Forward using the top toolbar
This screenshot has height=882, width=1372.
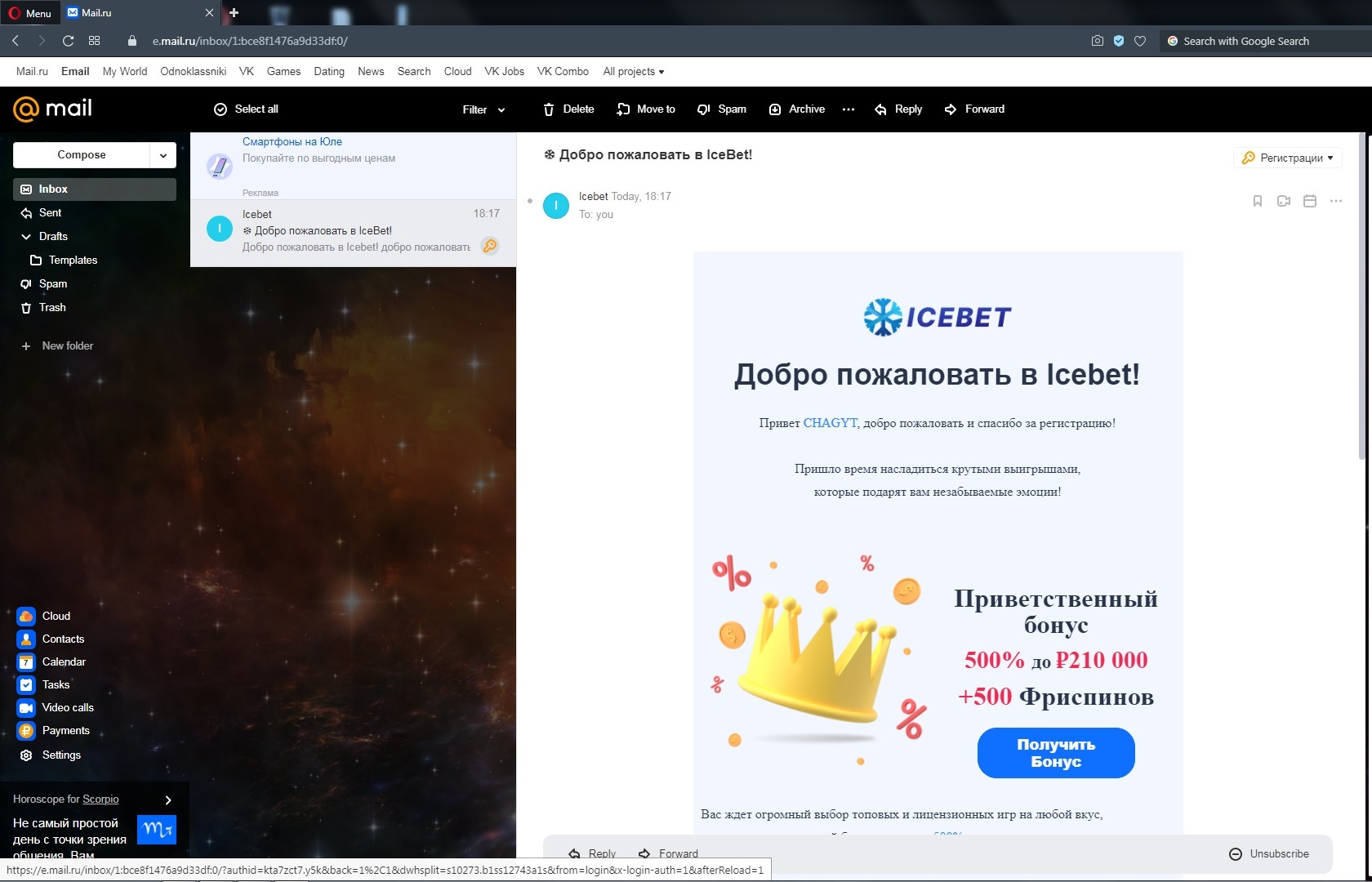pos(974,109)
